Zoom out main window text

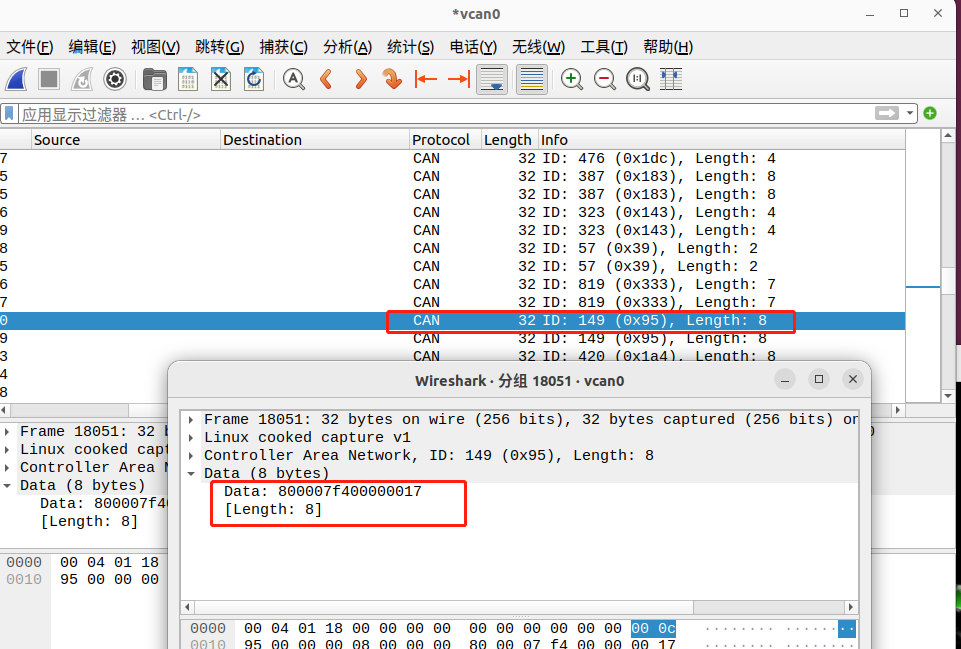click(x=605, y=80)
